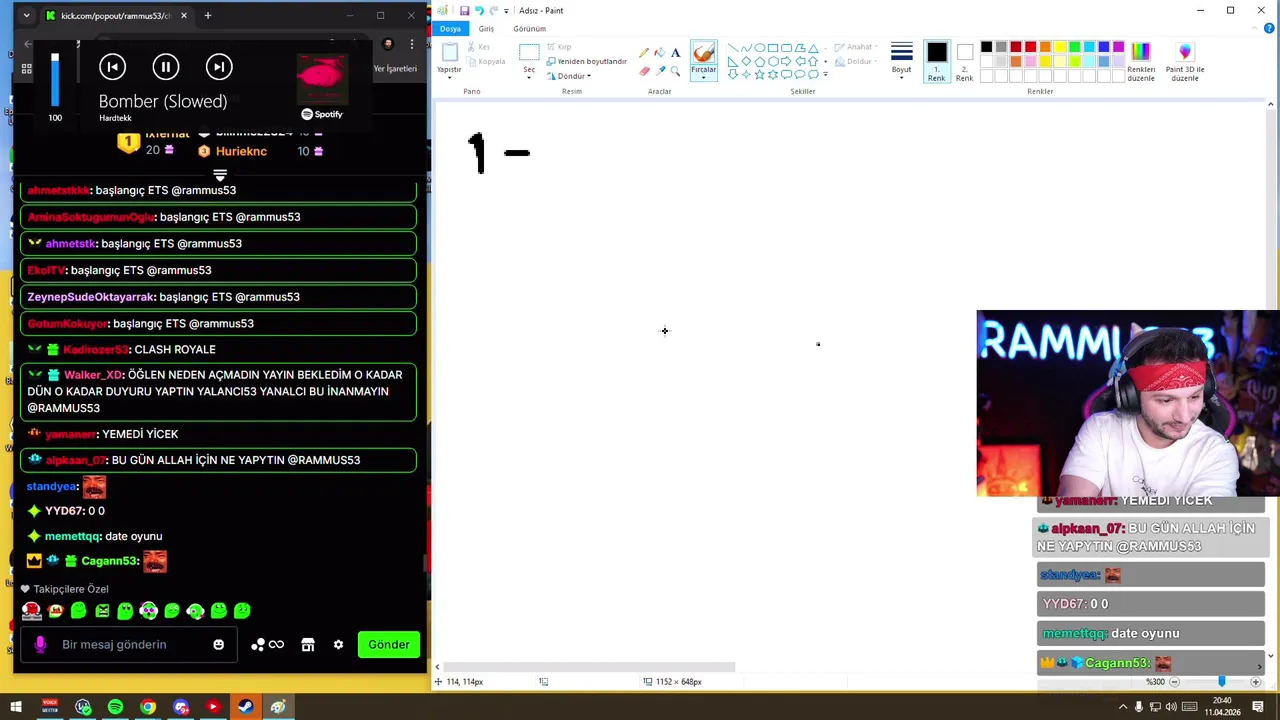The width and height of the screenshot is (1280, 720).
Task: Click the Paint zoom in plus button
Action: click(1256, 682)
